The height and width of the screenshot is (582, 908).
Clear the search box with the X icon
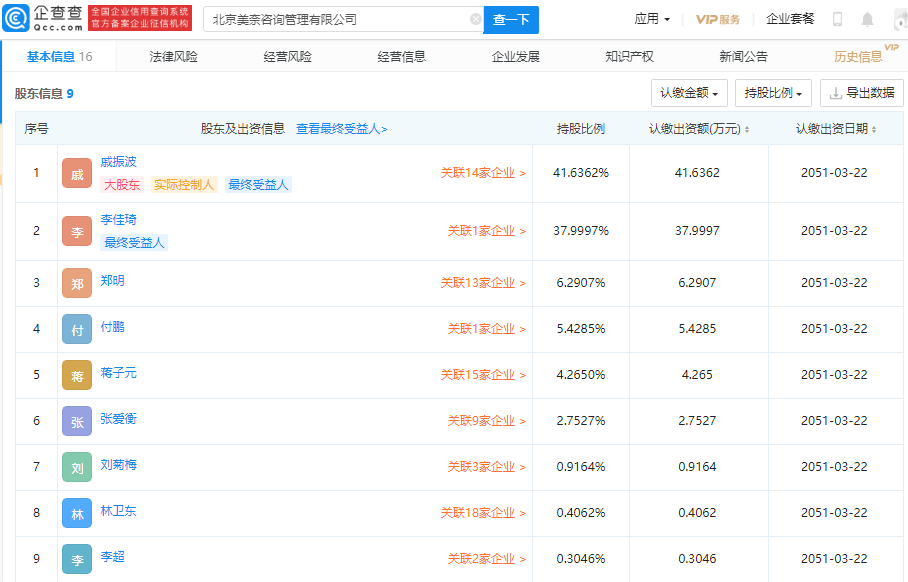(475, 19)
